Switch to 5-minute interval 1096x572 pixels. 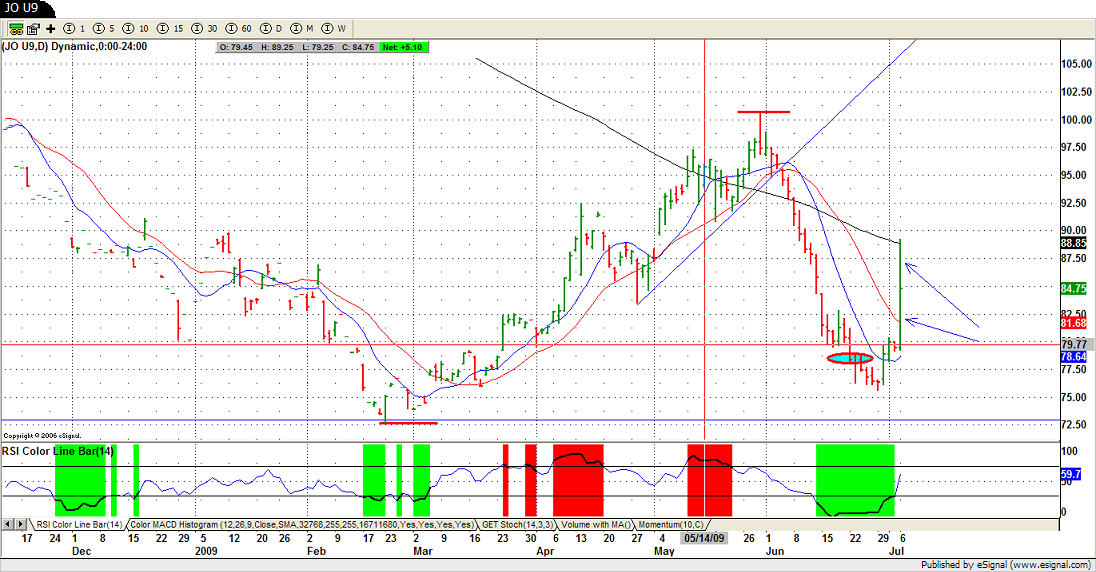click(104, 28)
